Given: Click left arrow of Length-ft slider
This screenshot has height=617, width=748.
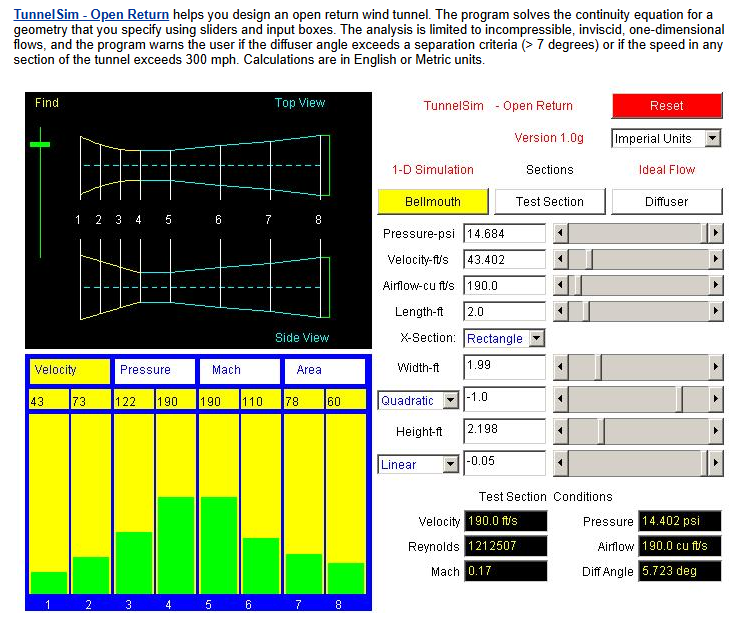Looking at the screenshot, I should coord(561,312).
